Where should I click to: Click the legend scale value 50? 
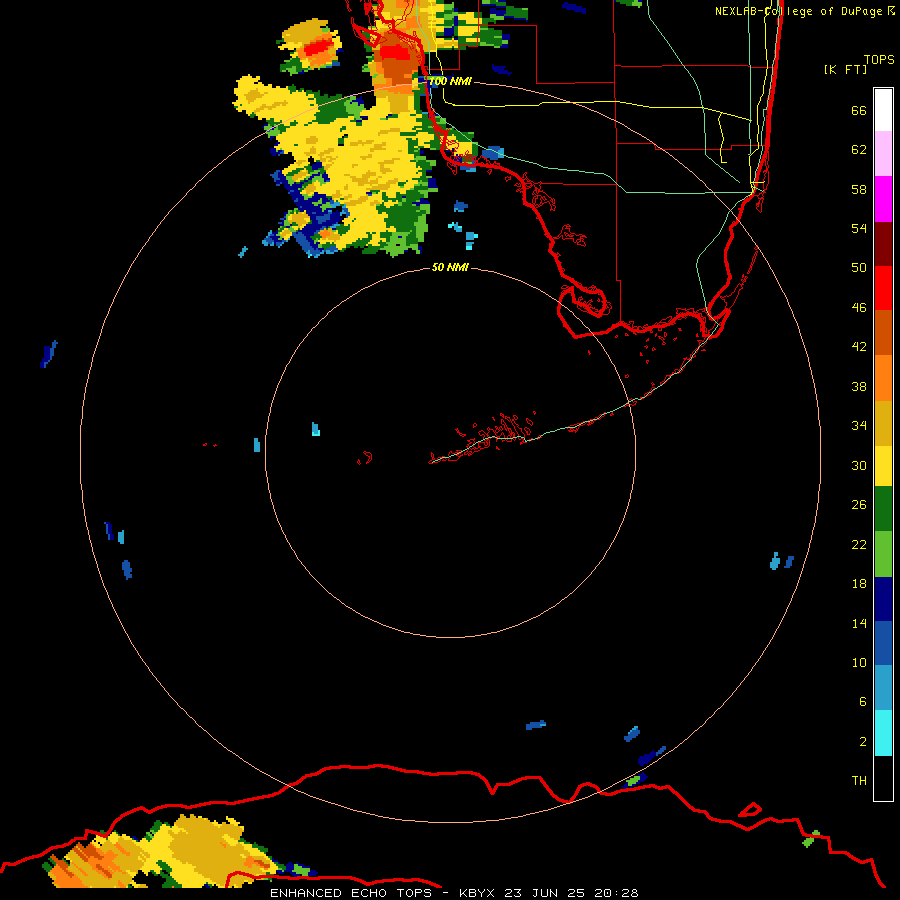859,268
